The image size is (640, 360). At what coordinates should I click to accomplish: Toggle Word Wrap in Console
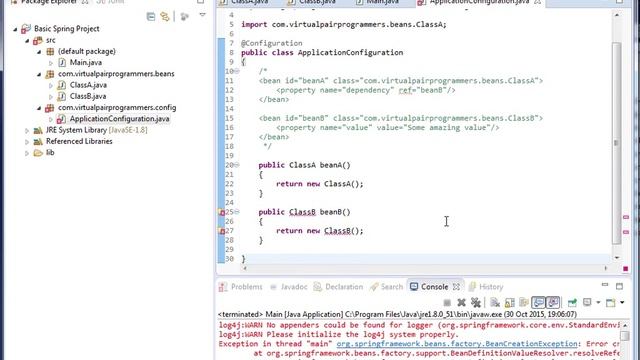pos(524,303)
